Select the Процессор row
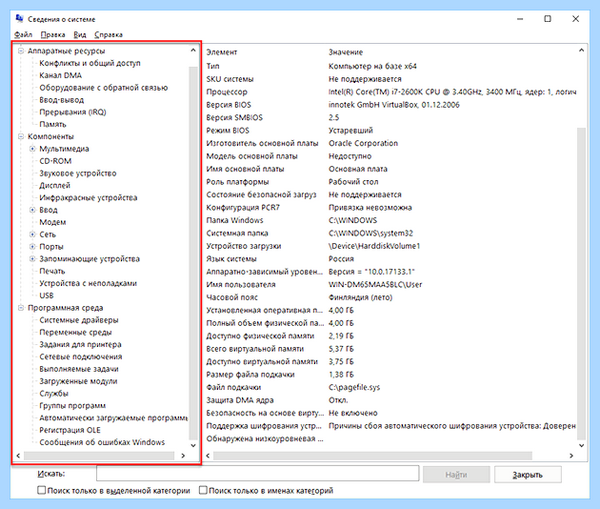 (x=391, y=92)
